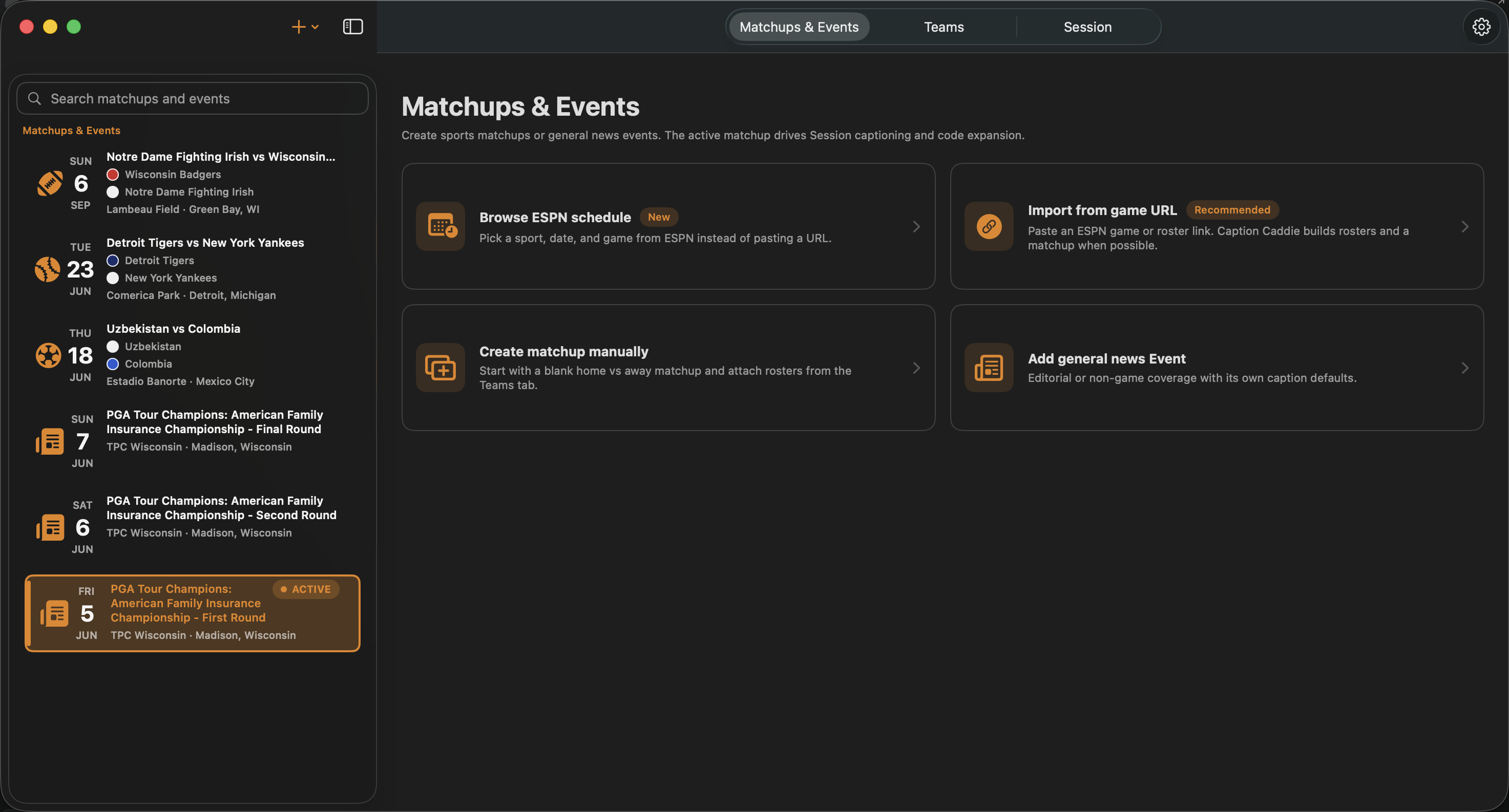Click the green full-screen window button
Screen dimensions: 1509x812
coord(74,27)
